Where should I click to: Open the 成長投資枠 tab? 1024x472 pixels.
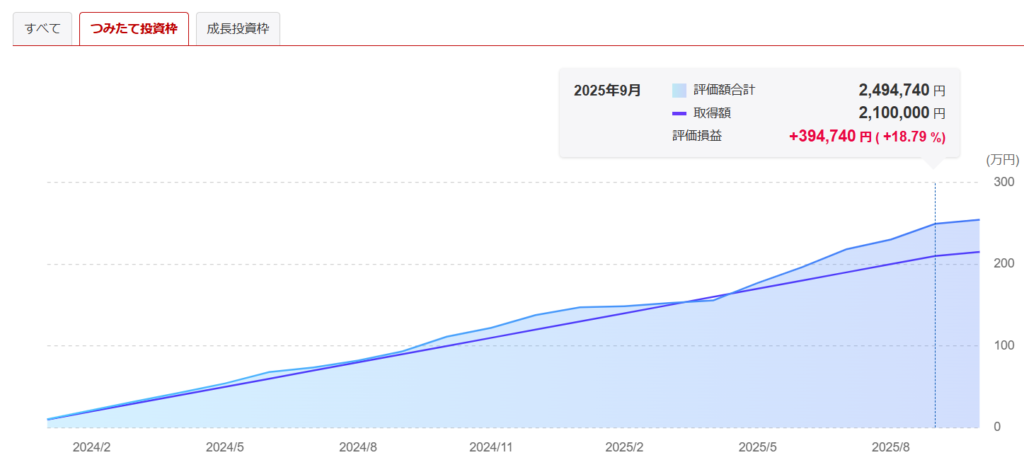238,28
